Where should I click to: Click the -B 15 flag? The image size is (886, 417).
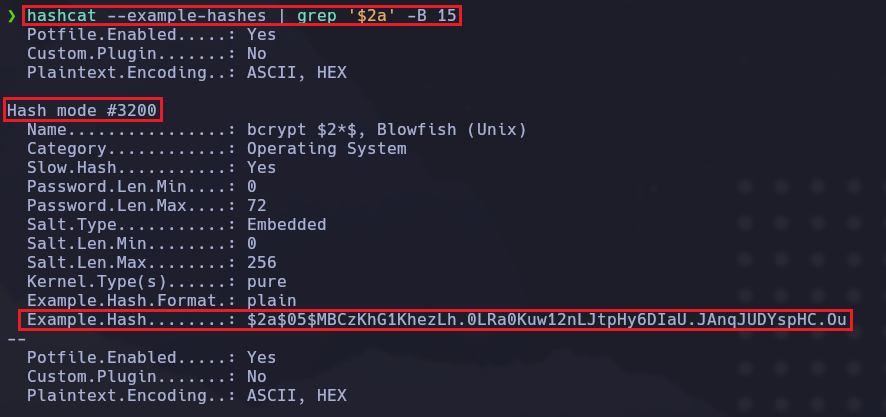pos(420,16)
